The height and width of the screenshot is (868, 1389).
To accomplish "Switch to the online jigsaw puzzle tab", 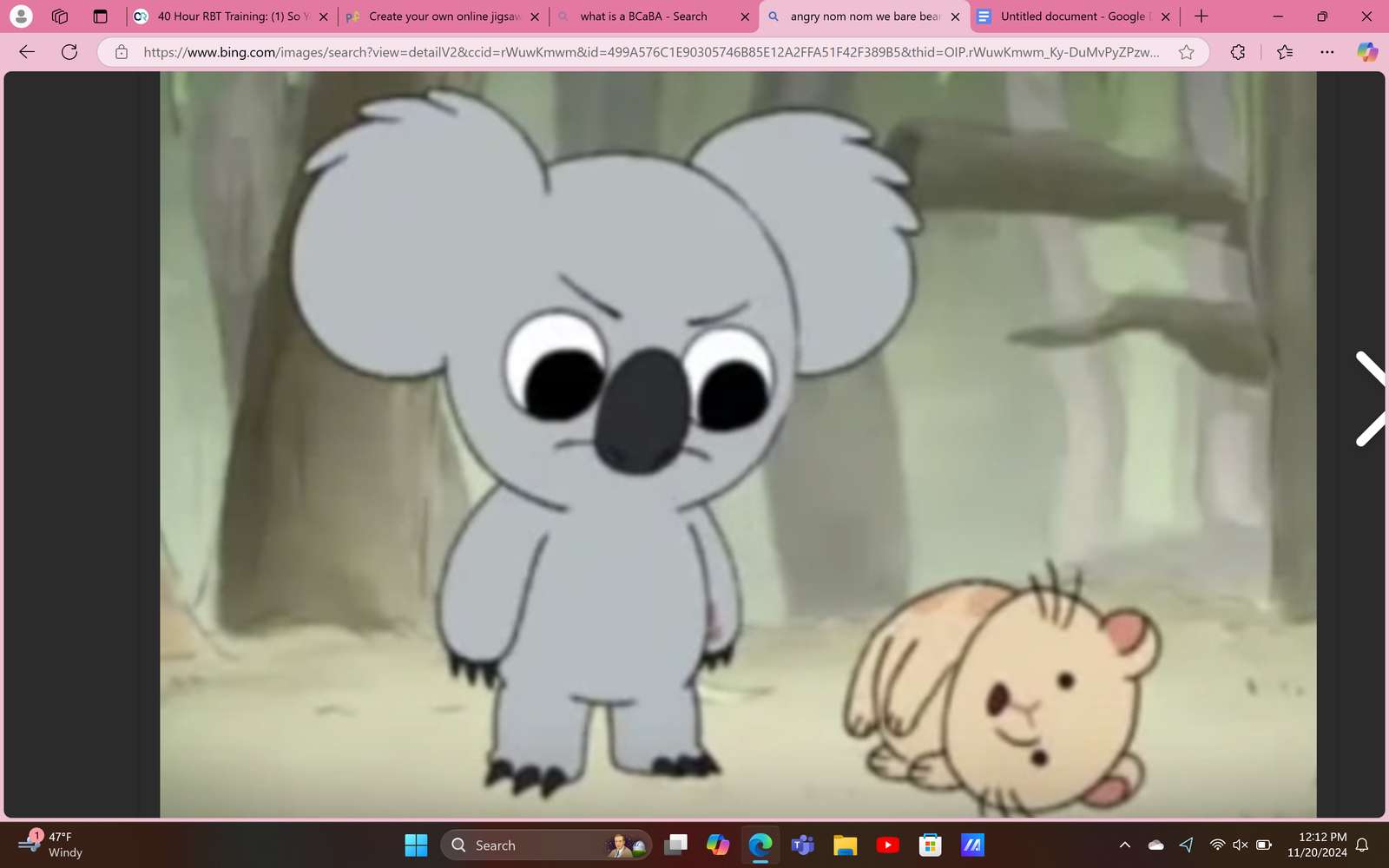I will [x=441, y=16].
